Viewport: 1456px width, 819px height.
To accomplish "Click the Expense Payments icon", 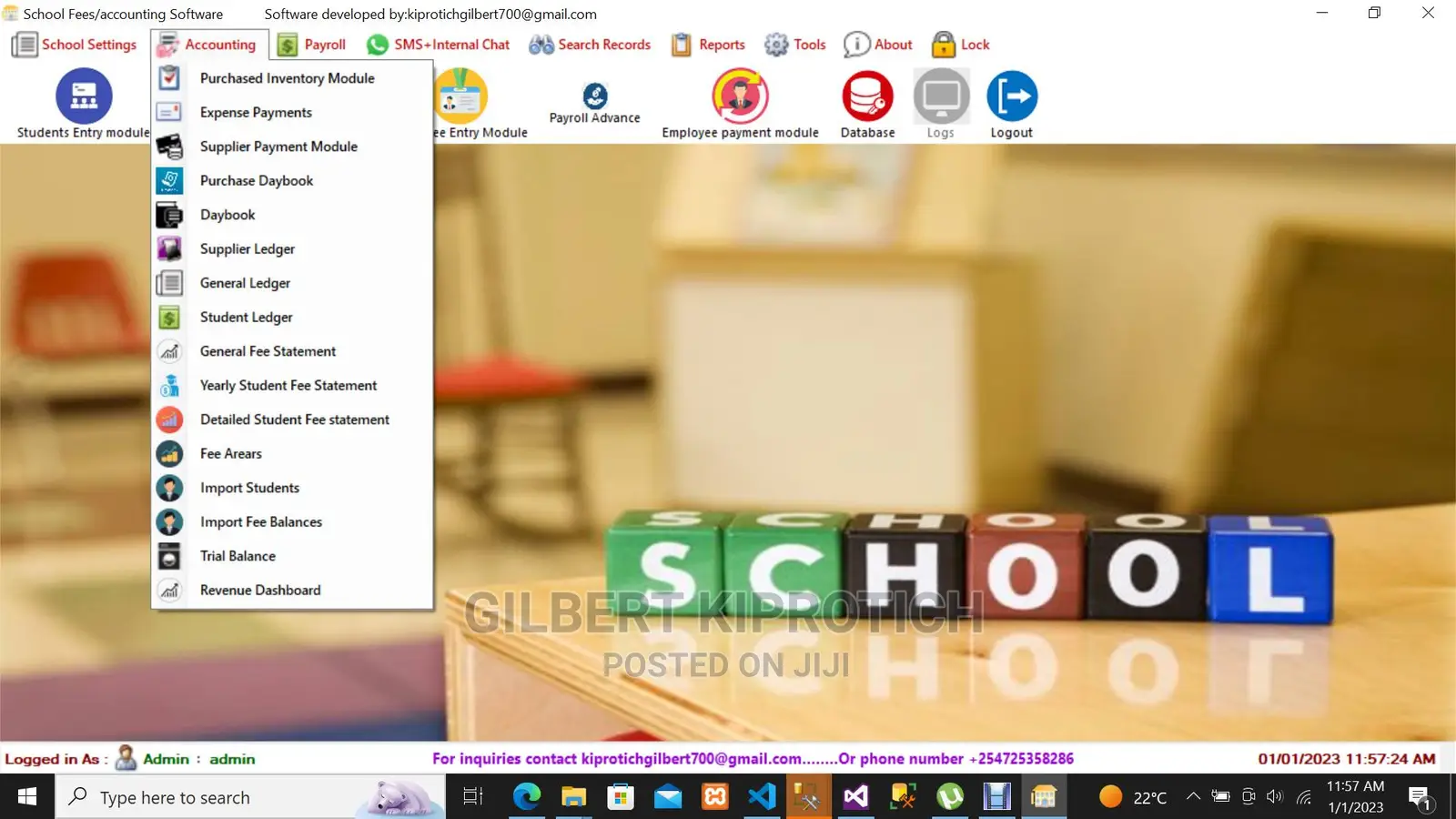I will click(169, 112).
